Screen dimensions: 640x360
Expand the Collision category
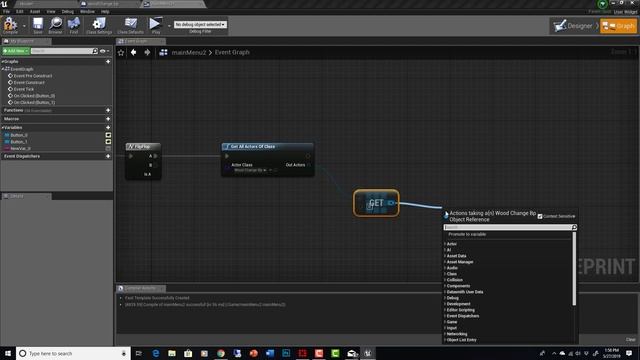pyautogui.click(x=445, y=280)
